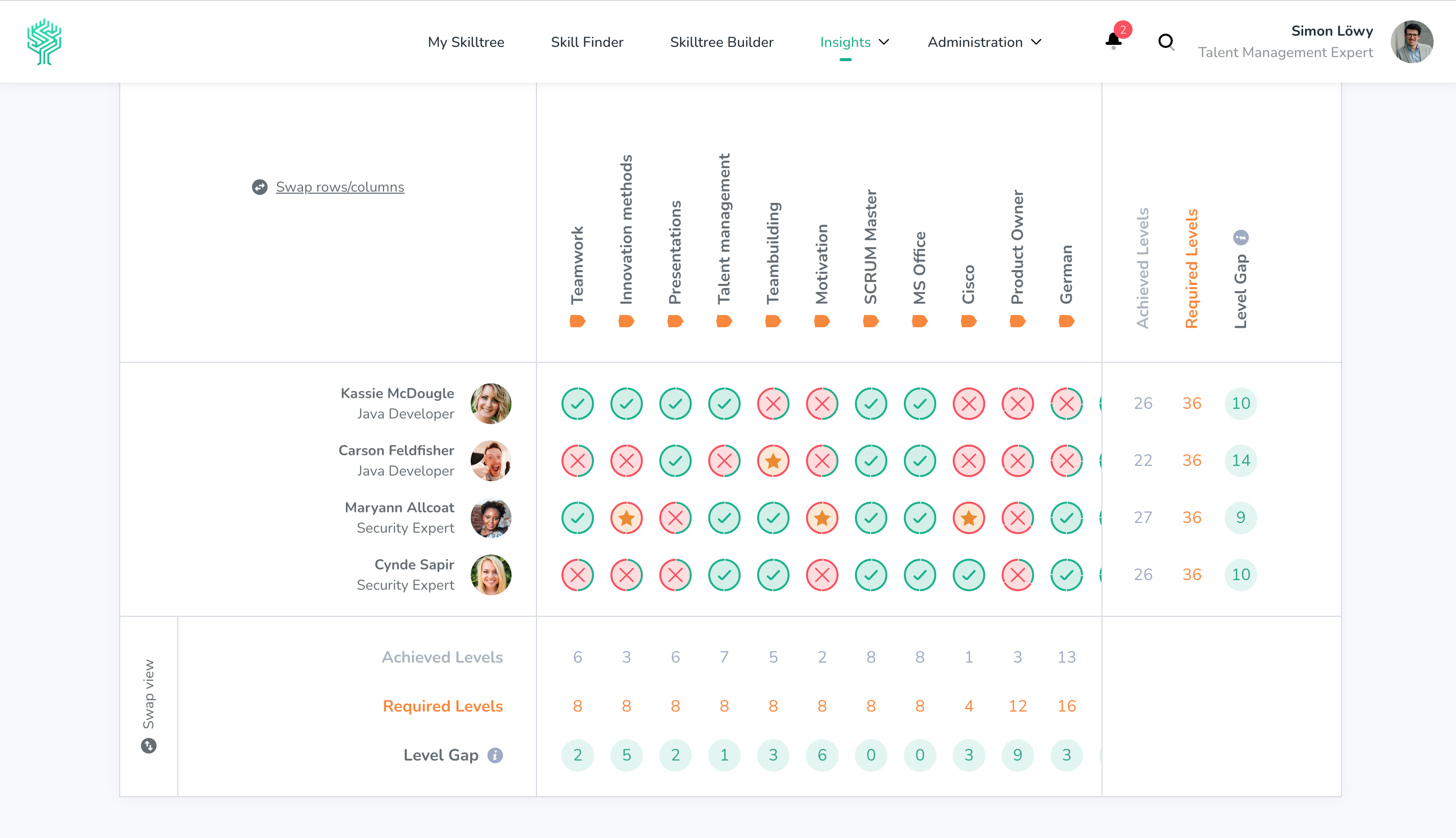The image size is (1456, 838).
Task: Click the info icon above Level Gap column
Action: tap(1241, 237)
